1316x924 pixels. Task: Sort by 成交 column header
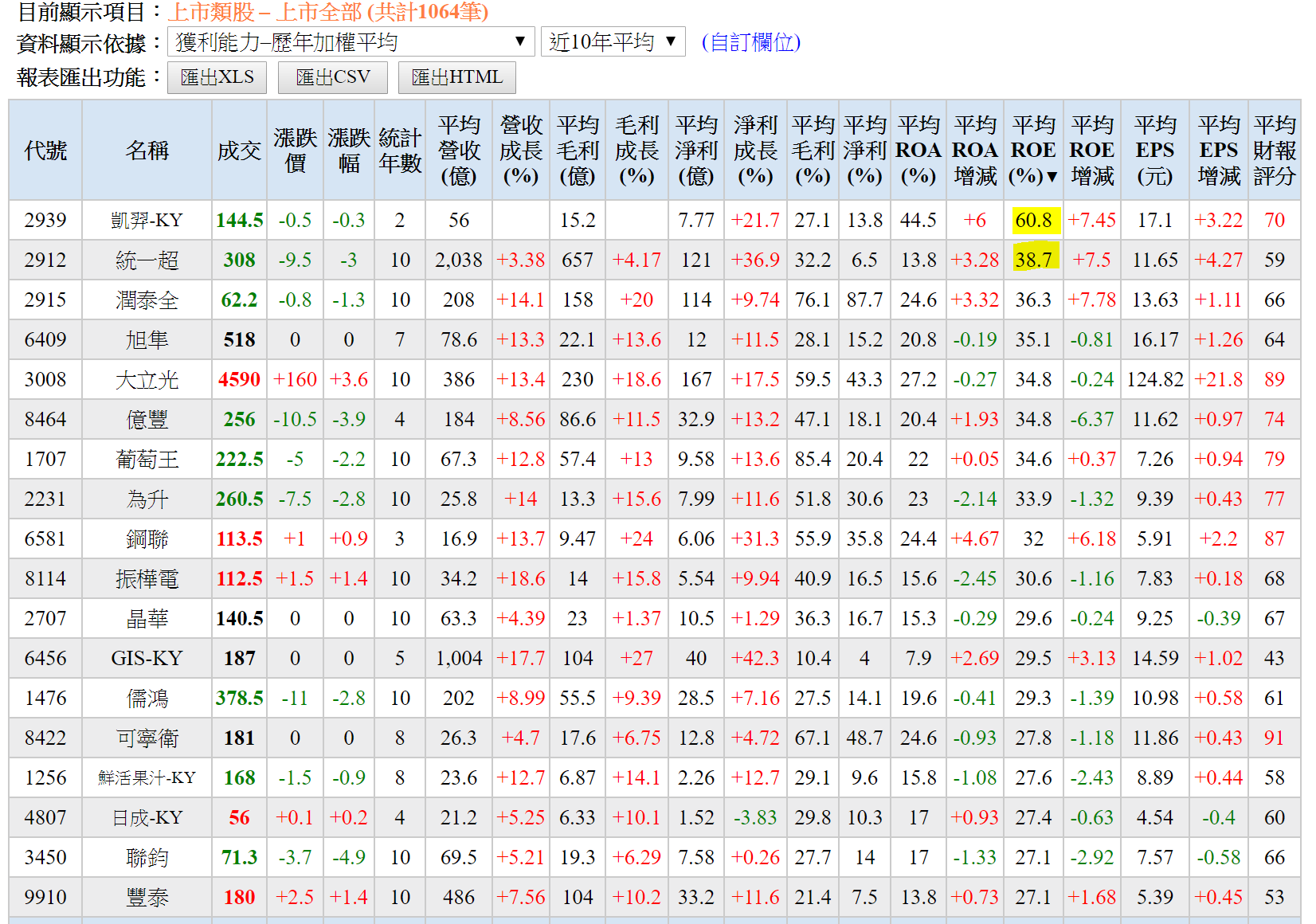tap(239, 150)
